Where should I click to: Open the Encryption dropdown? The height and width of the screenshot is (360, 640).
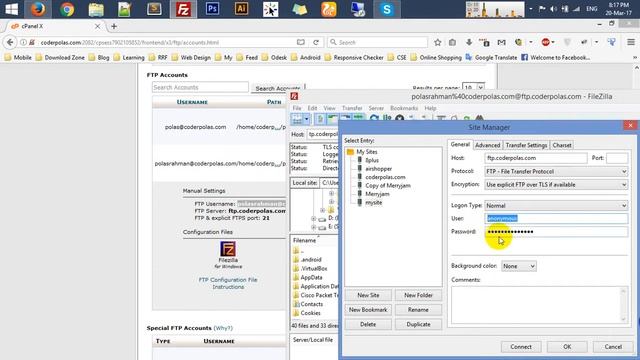tap(556, 184)
